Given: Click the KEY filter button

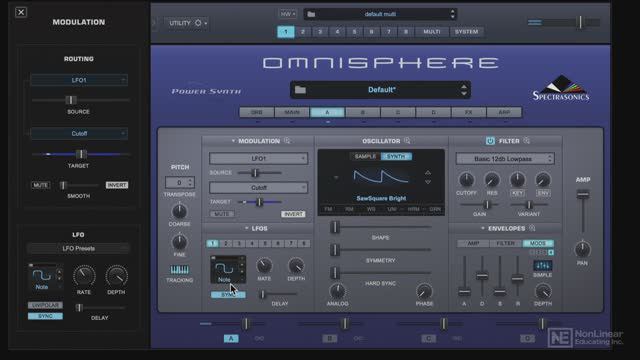Looking at the screenshot, I should (x=517, y=193).
